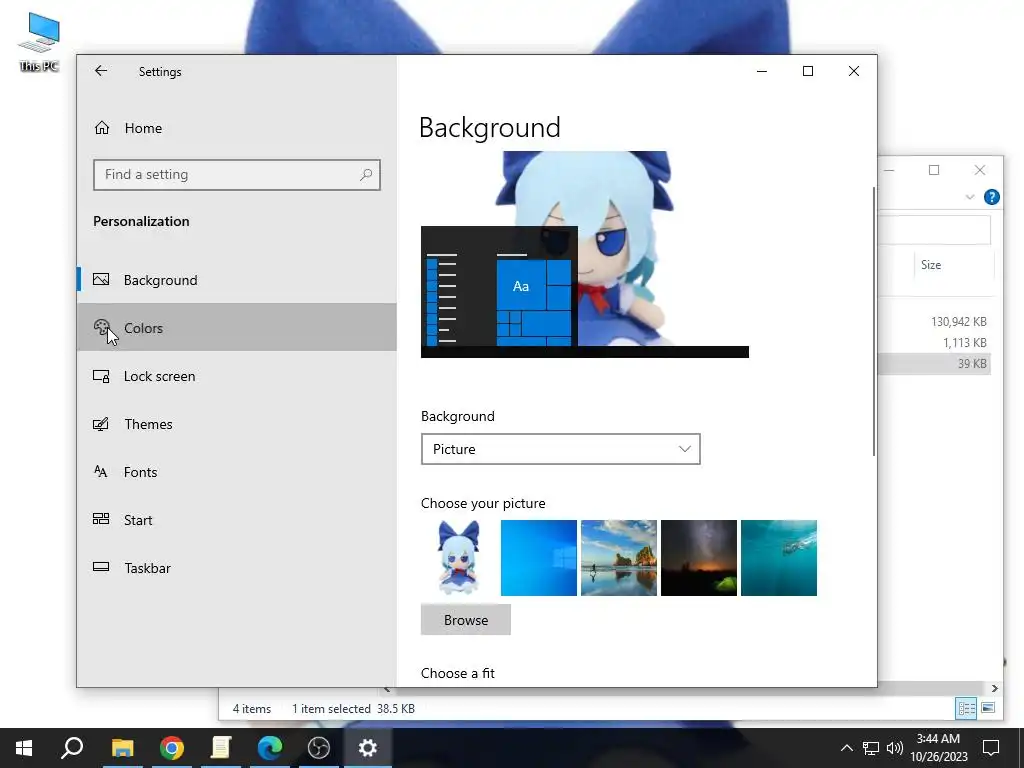The width and height of the screenshot is (1024, 768).
Task: Focus the Find a setting search box
Action: click(236, 175)
